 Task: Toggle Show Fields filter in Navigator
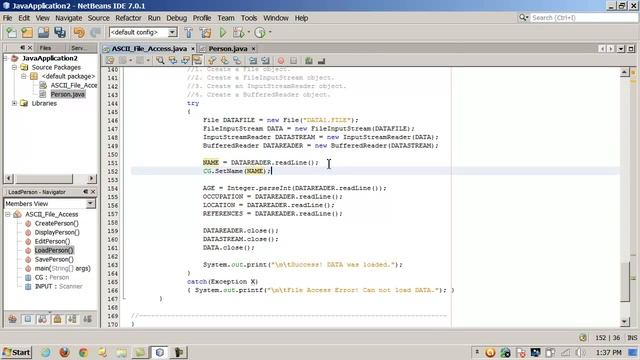[28, 319]
